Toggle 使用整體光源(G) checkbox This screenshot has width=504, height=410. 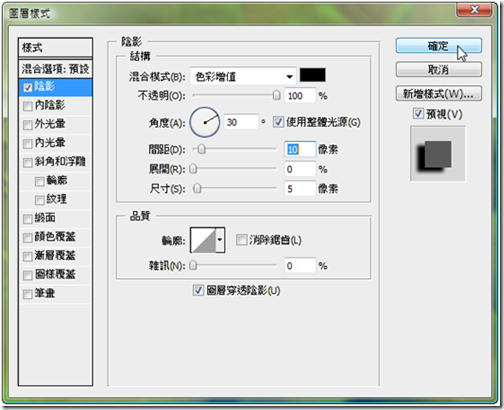[x=278, y=122]
